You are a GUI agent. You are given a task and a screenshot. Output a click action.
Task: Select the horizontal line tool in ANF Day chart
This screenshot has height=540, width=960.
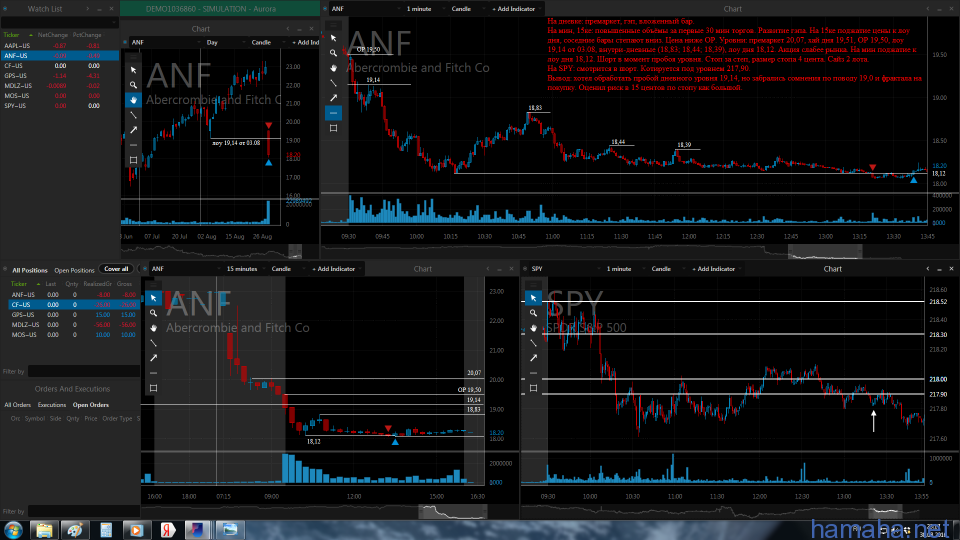click(x=133, y=145)
